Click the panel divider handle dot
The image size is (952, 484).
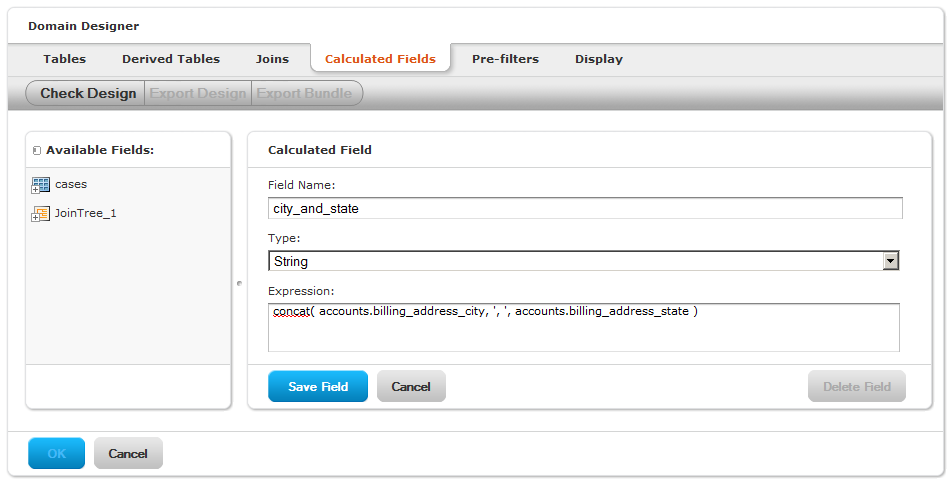coord(239,283)
